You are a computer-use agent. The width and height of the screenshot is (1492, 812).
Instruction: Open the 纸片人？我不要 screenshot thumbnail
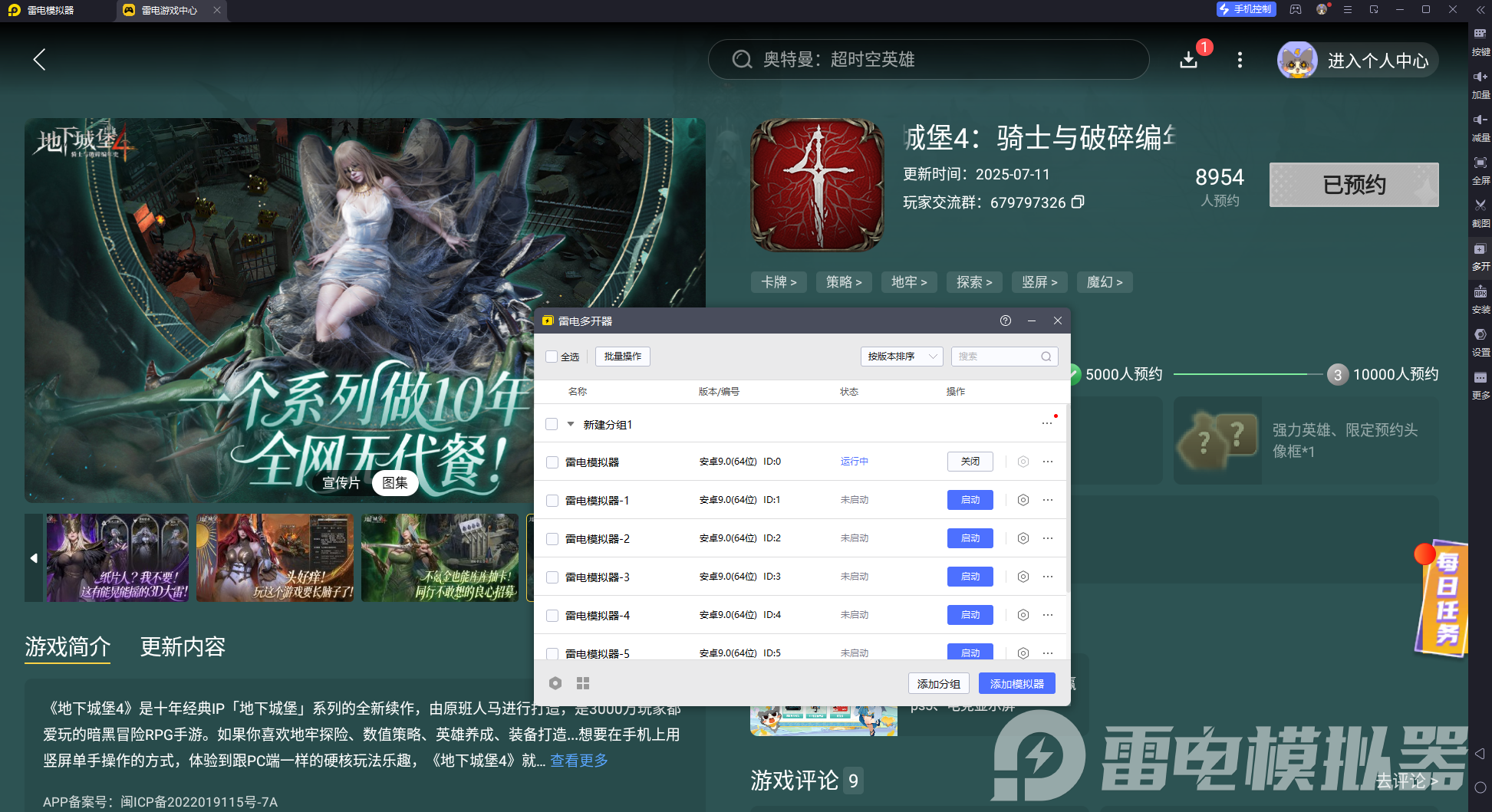click(117, 557)
